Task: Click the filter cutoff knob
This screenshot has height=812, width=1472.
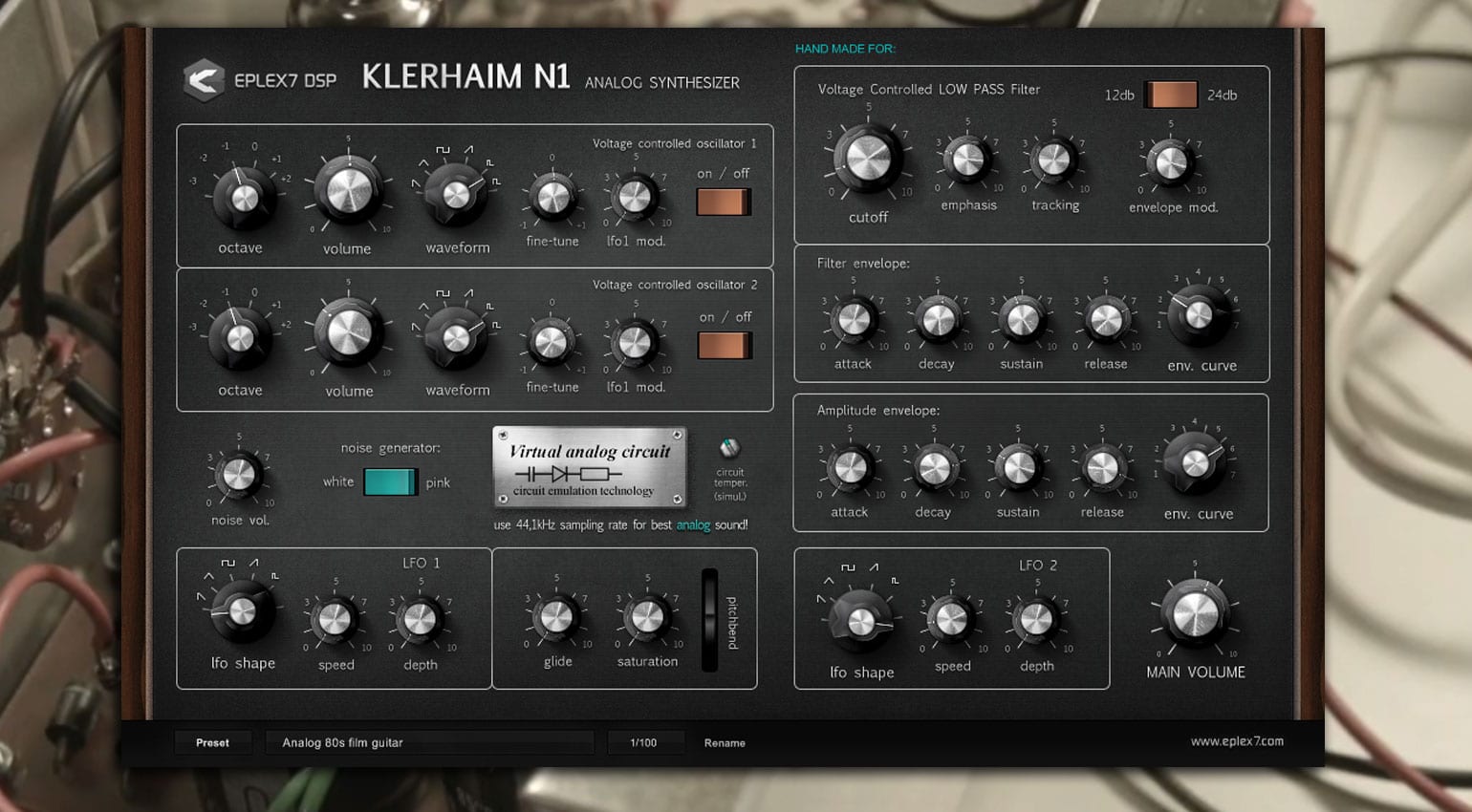Action: coord(868,158)
